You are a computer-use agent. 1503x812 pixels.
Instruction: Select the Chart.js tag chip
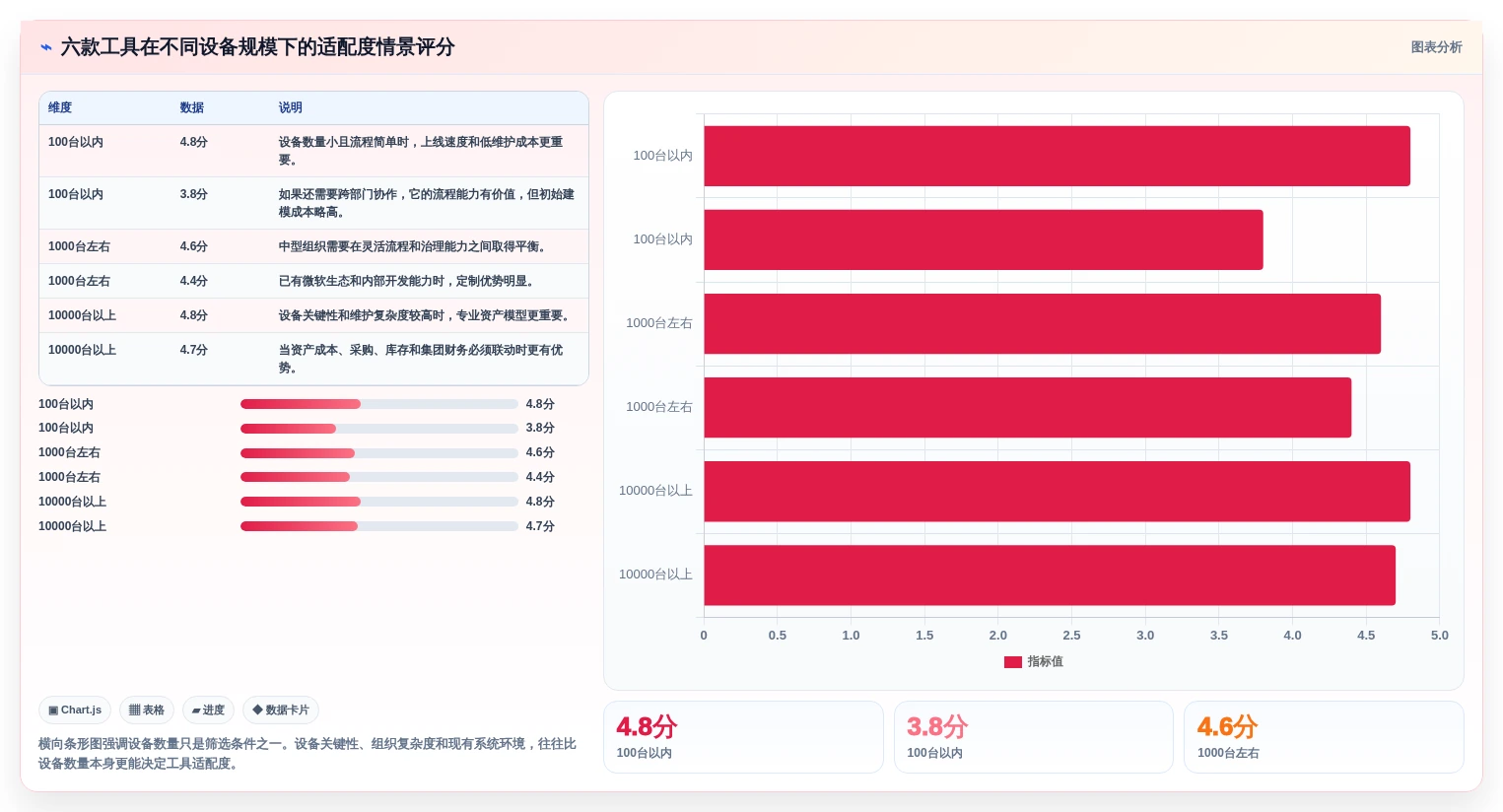click(75, 710)
